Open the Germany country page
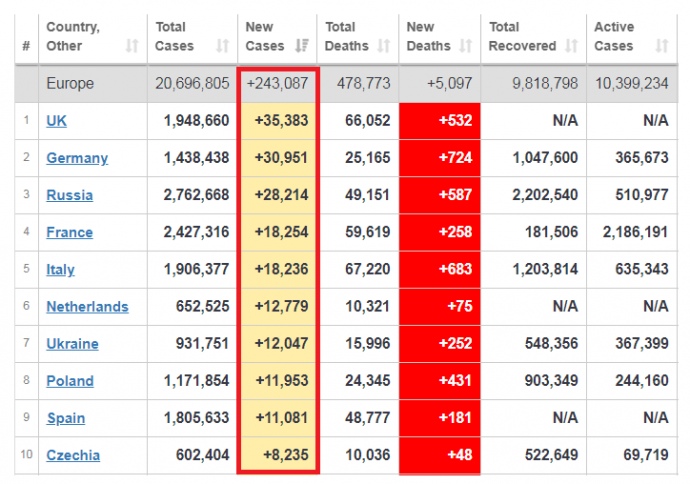The height and width of the screenshot is (484, 690). click(77, 158)
